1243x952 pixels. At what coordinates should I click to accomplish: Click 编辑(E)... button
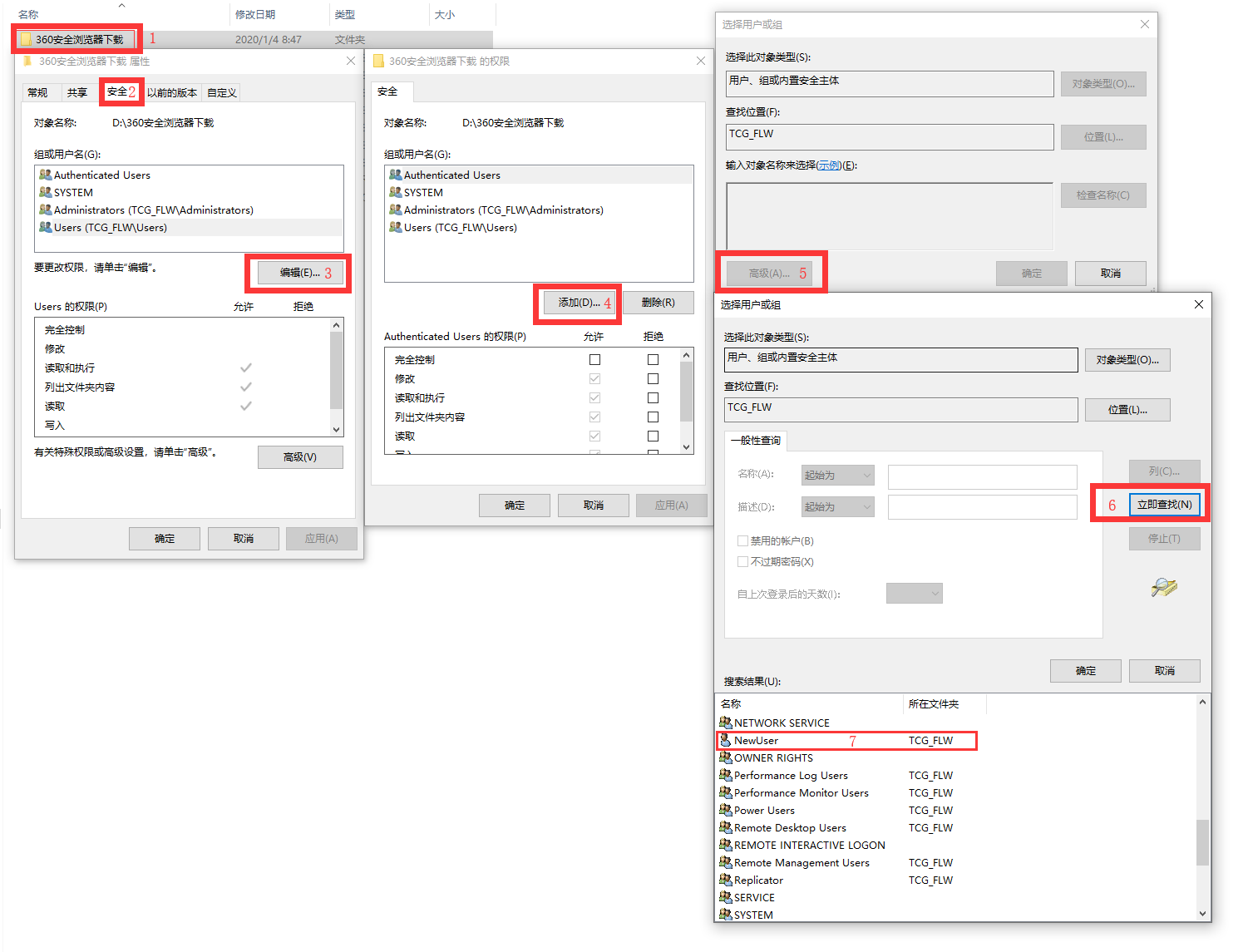(x=300, y=273)
